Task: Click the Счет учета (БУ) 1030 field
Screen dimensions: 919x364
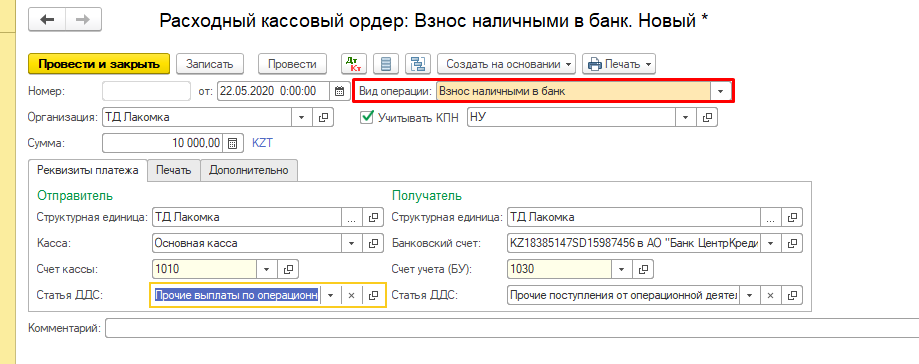Action: (x=559, y=269)
